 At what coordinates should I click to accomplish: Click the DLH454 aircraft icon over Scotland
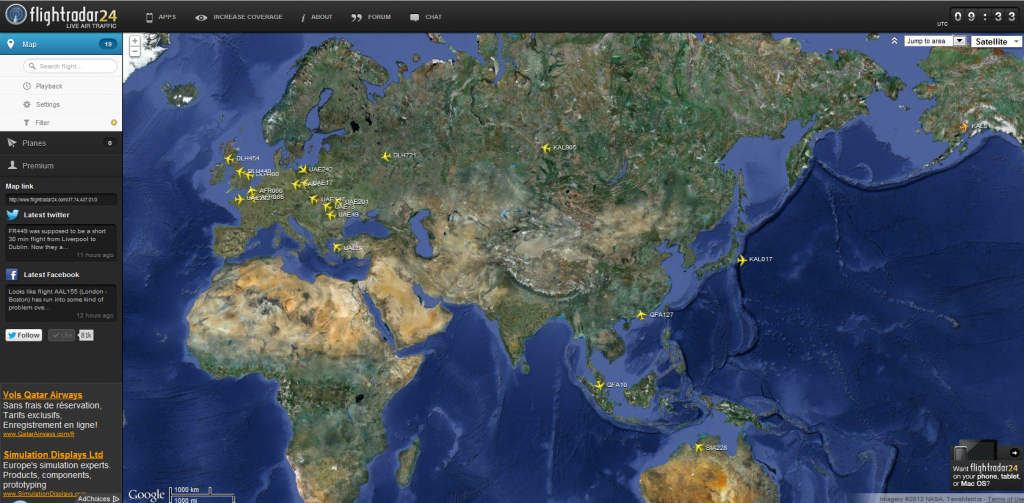[x=229, y=158]
